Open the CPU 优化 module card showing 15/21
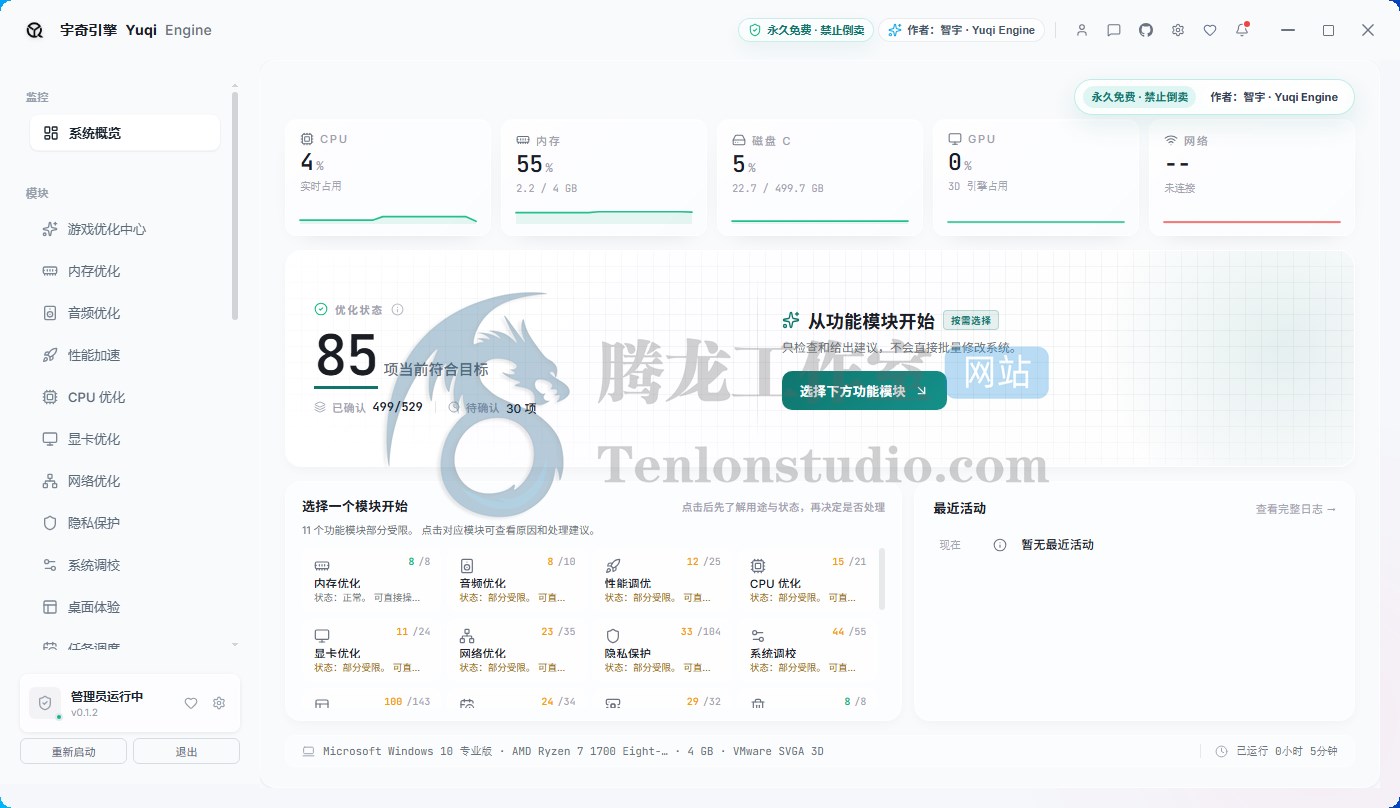 (x=807, y=580)
